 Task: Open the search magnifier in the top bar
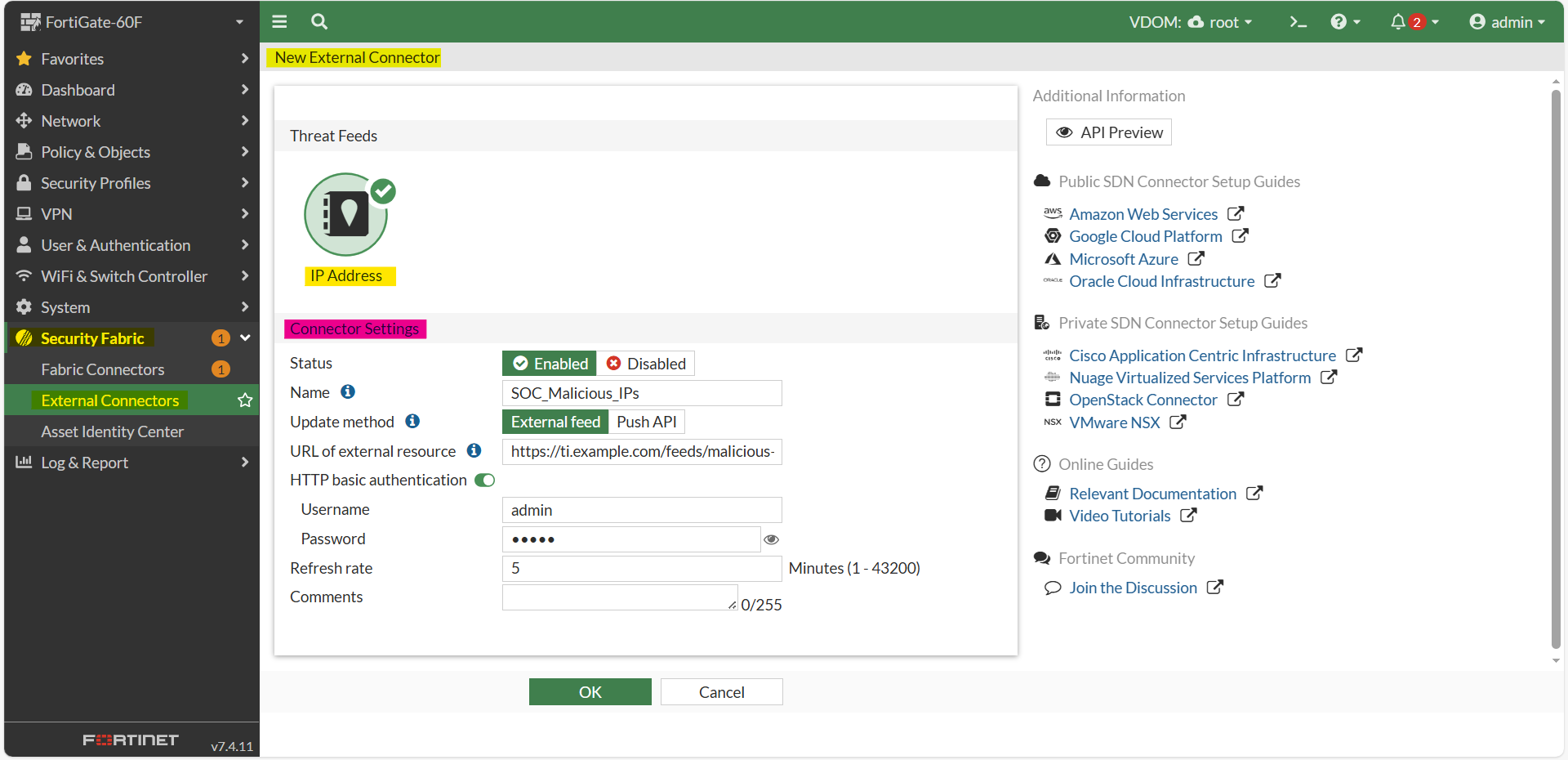319,22
